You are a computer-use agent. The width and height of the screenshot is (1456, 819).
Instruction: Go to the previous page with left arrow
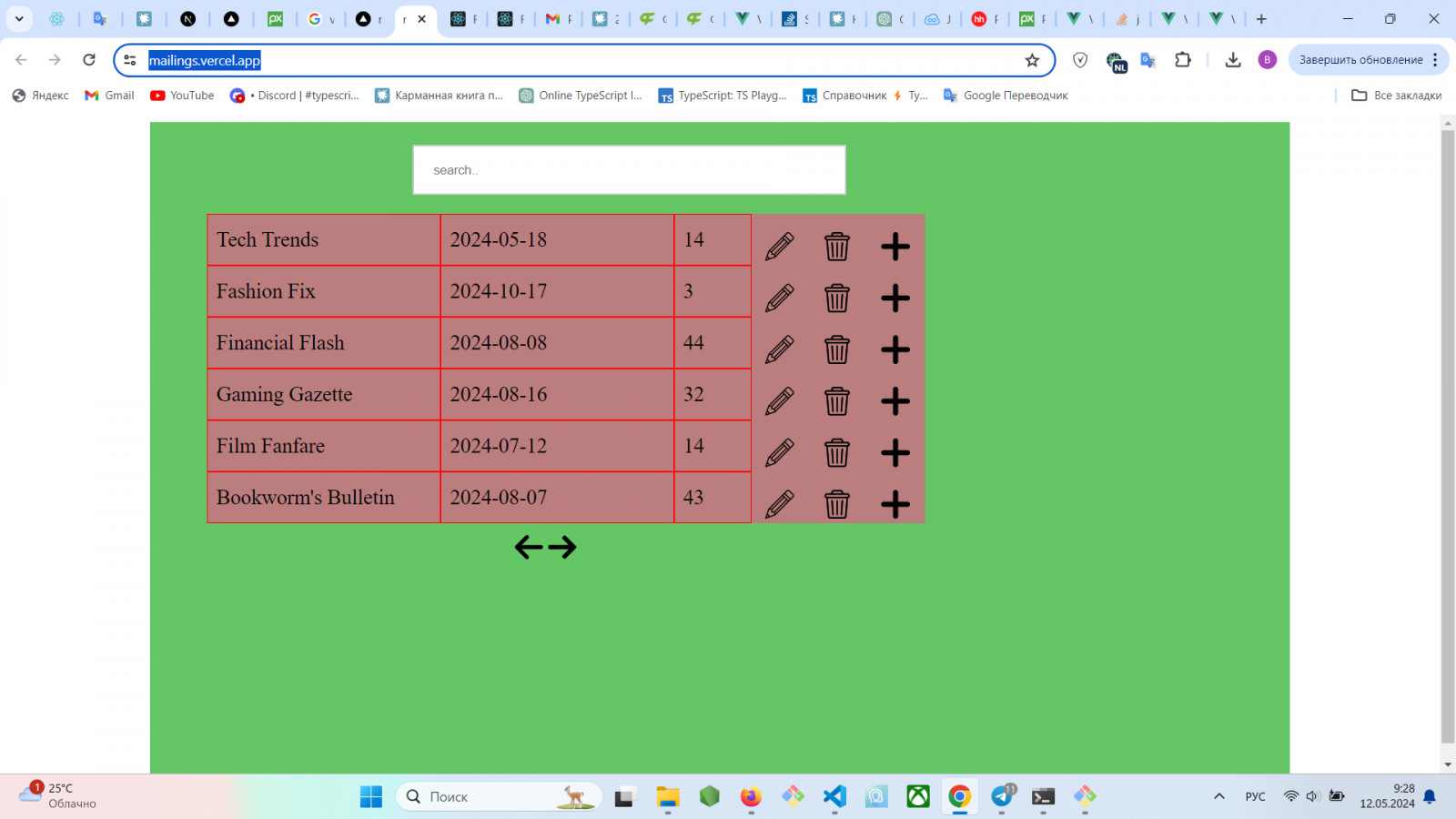coord(529,547)
